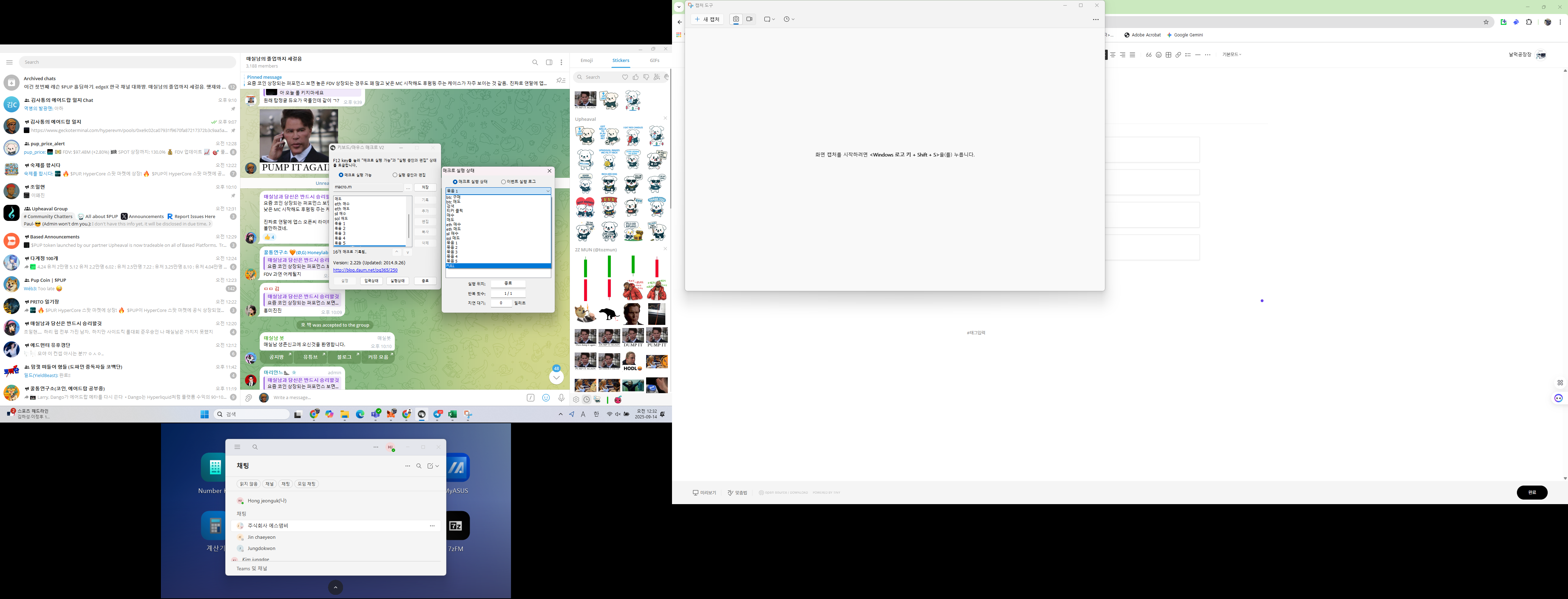Switch to the GIFs tab

tap(654, 60)
